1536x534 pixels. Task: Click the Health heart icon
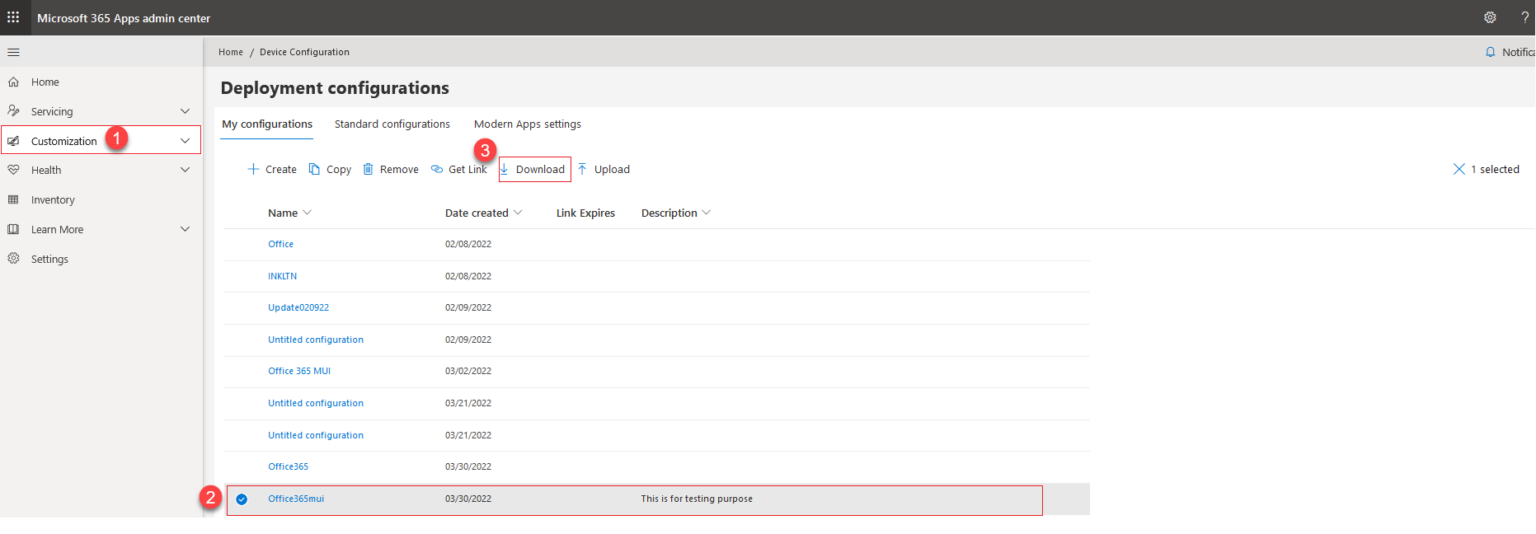13,170
